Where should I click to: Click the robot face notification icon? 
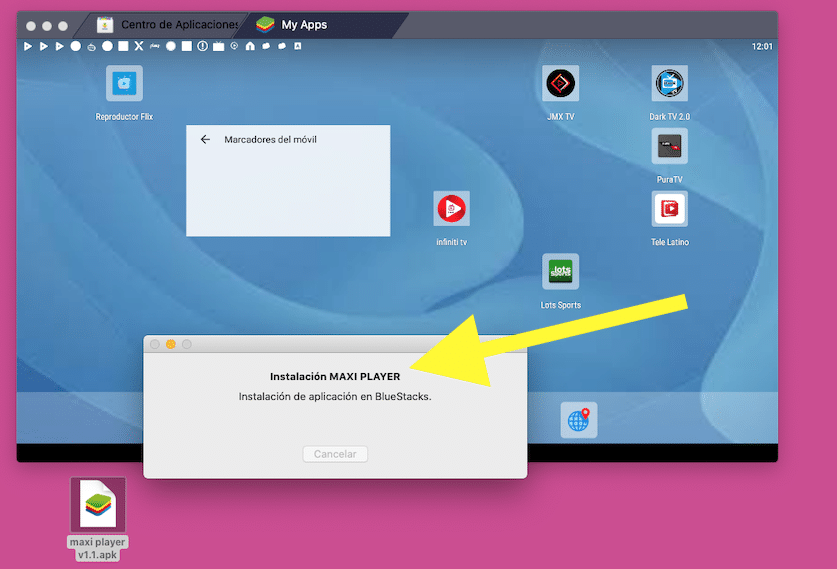click(x=92, y=47)
